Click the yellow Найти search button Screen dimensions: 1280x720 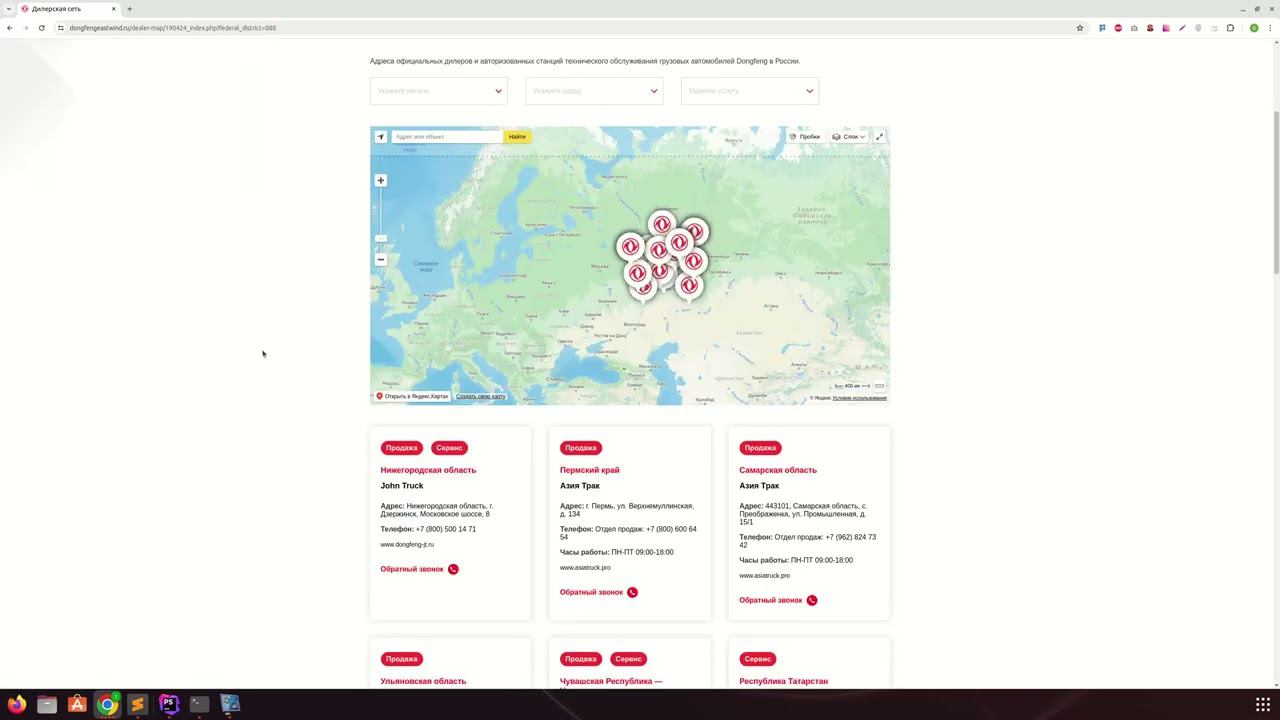(517, 137)
